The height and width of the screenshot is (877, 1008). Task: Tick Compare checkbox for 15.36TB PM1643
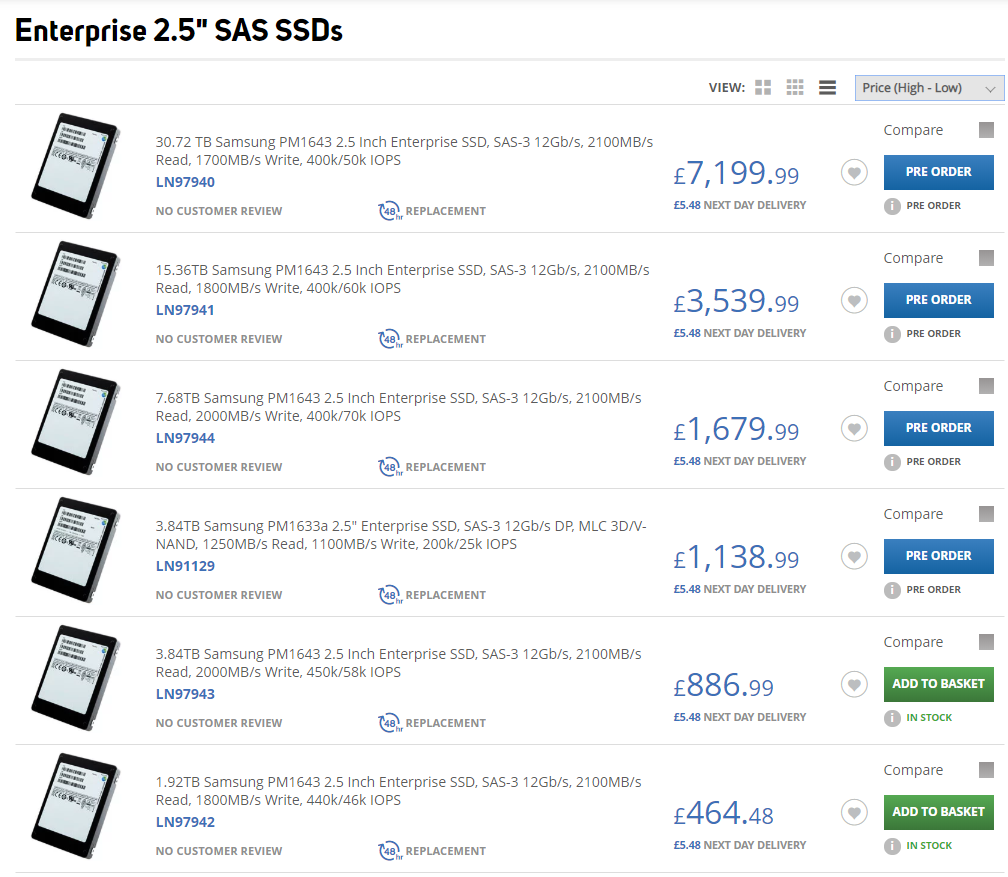986,258
